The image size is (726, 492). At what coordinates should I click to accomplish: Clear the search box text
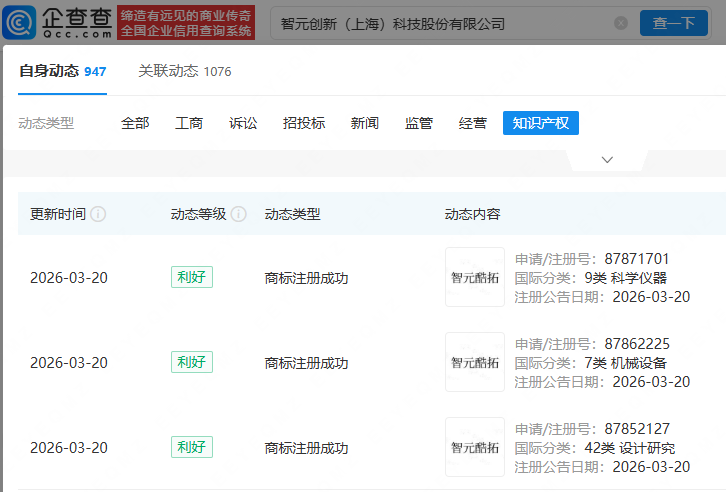click(621, 23)
